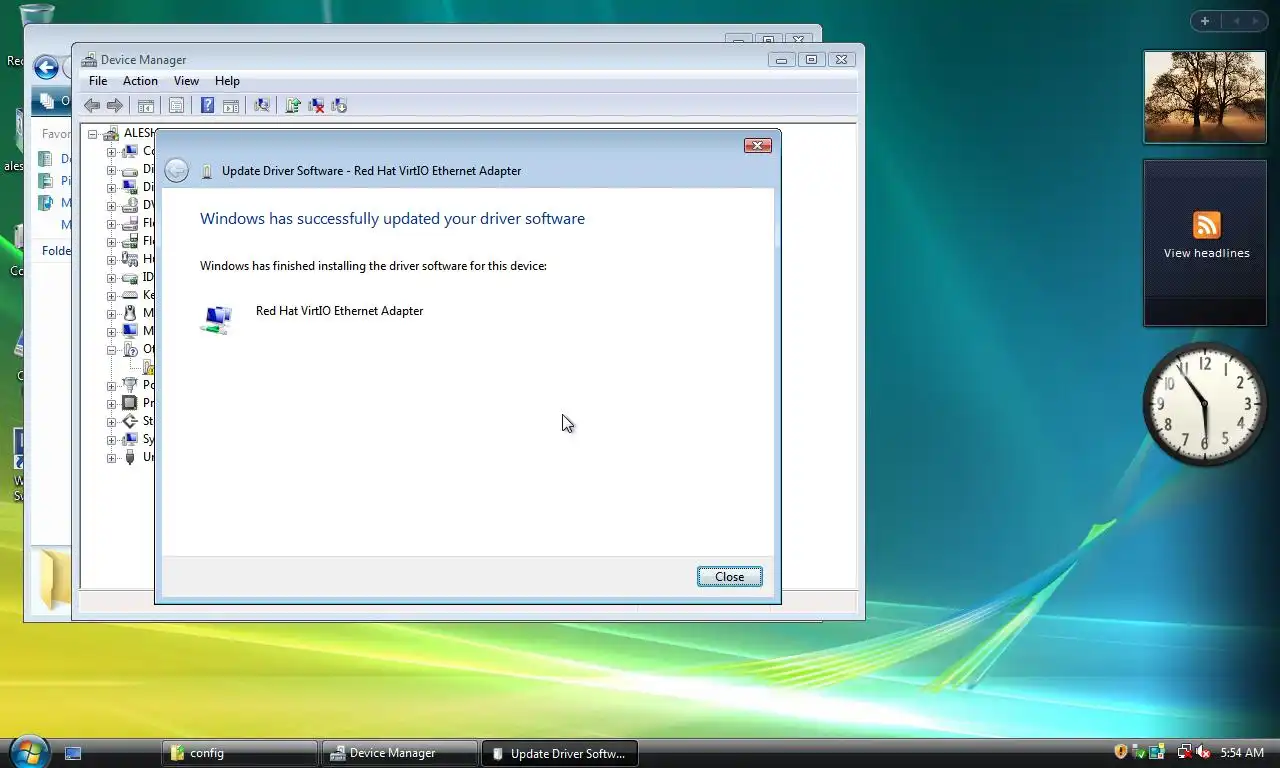This screenshot has height=768, width=1280.
Task: Click the red X on Update Driver dialog
Action: [x=758, y=146]
